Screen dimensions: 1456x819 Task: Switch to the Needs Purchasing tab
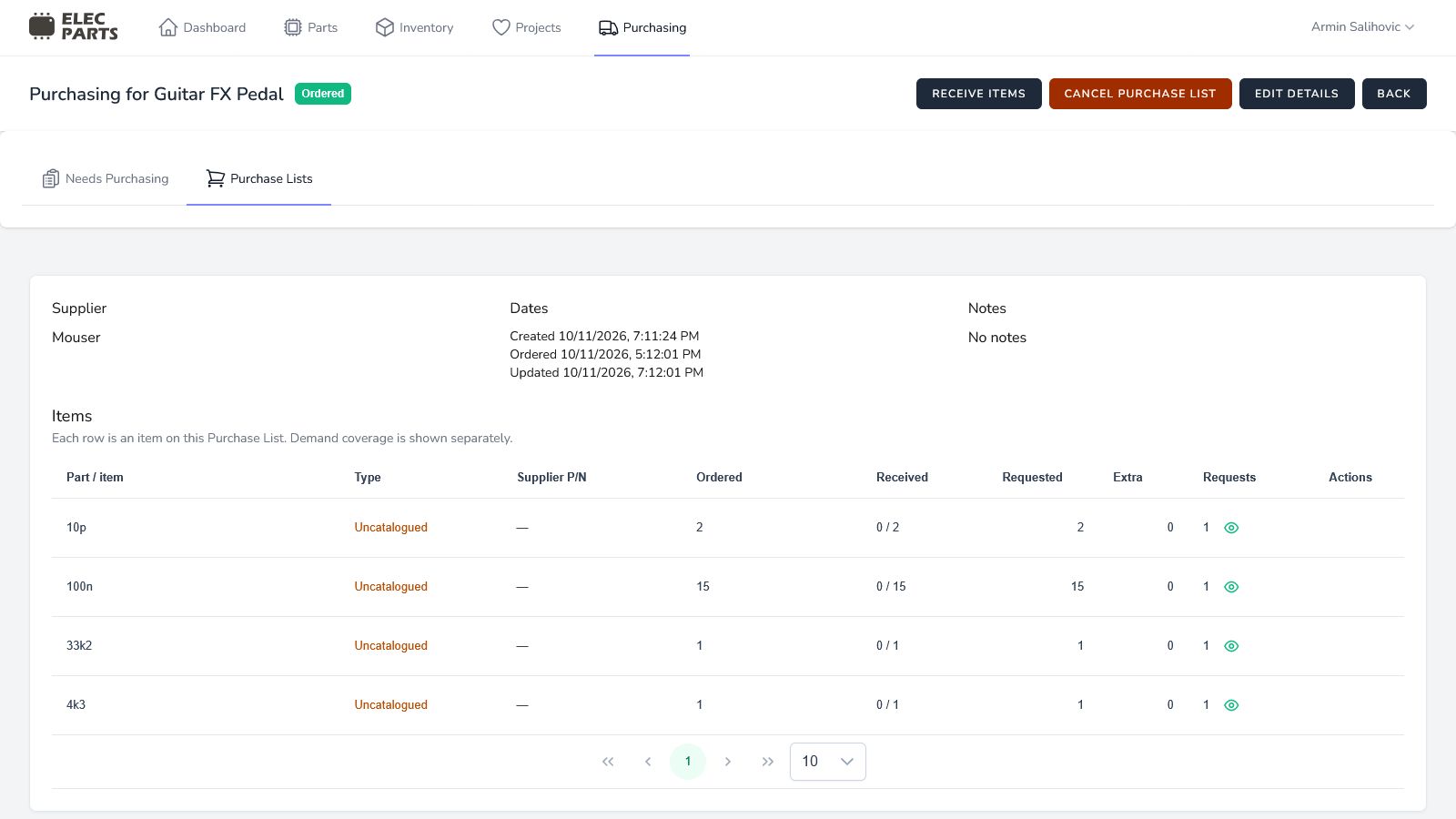click(106, 178)
